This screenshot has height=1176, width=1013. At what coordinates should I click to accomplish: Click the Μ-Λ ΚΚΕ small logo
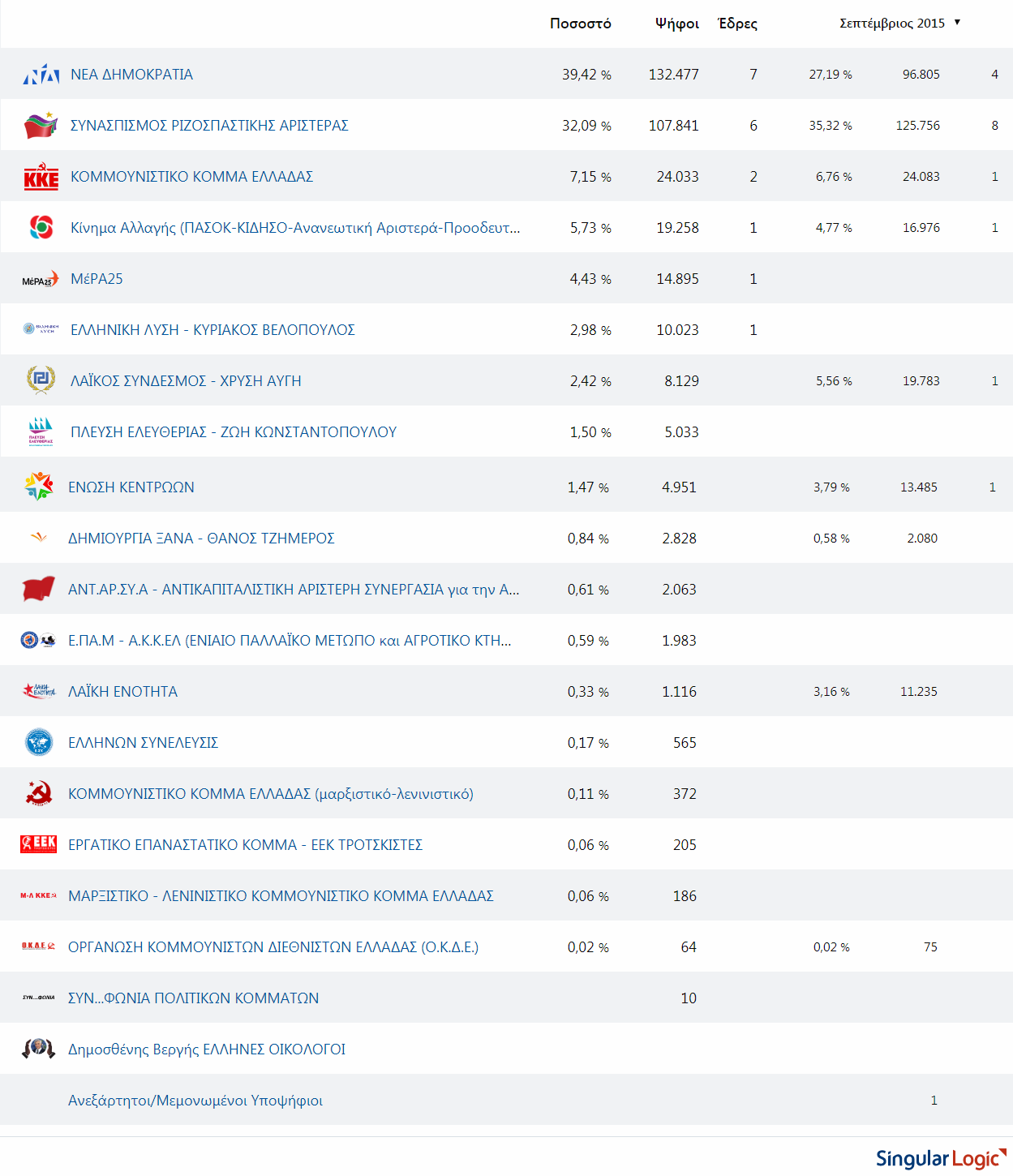[x=39, y=895]
